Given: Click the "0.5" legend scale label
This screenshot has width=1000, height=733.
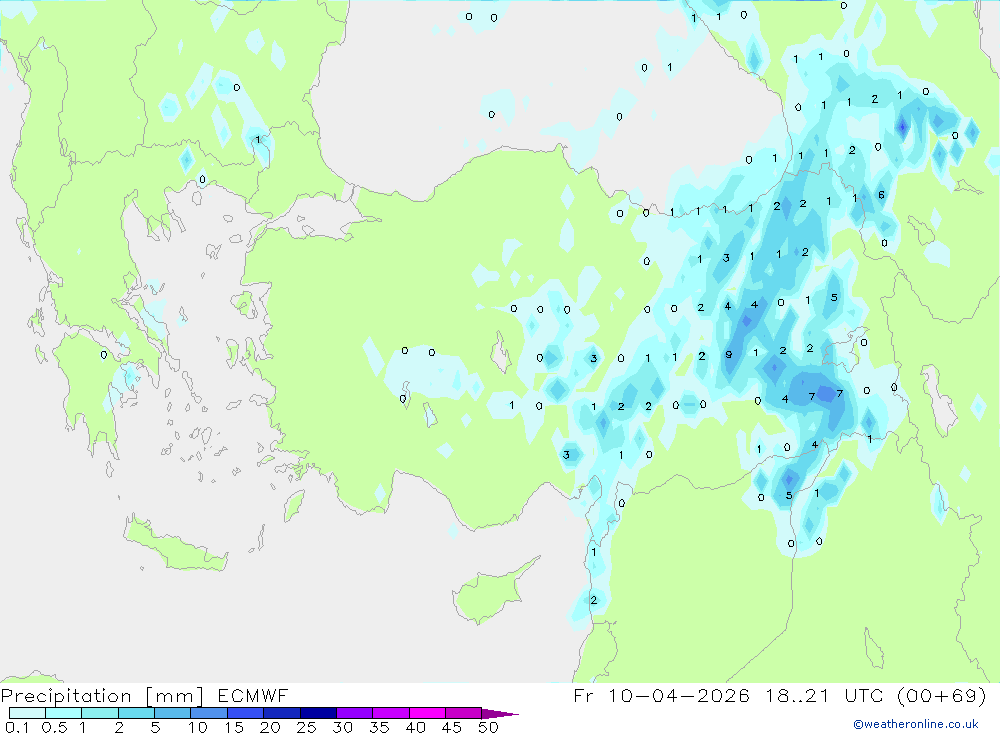Looking at the screenshot, I should (x=54, y=727).
